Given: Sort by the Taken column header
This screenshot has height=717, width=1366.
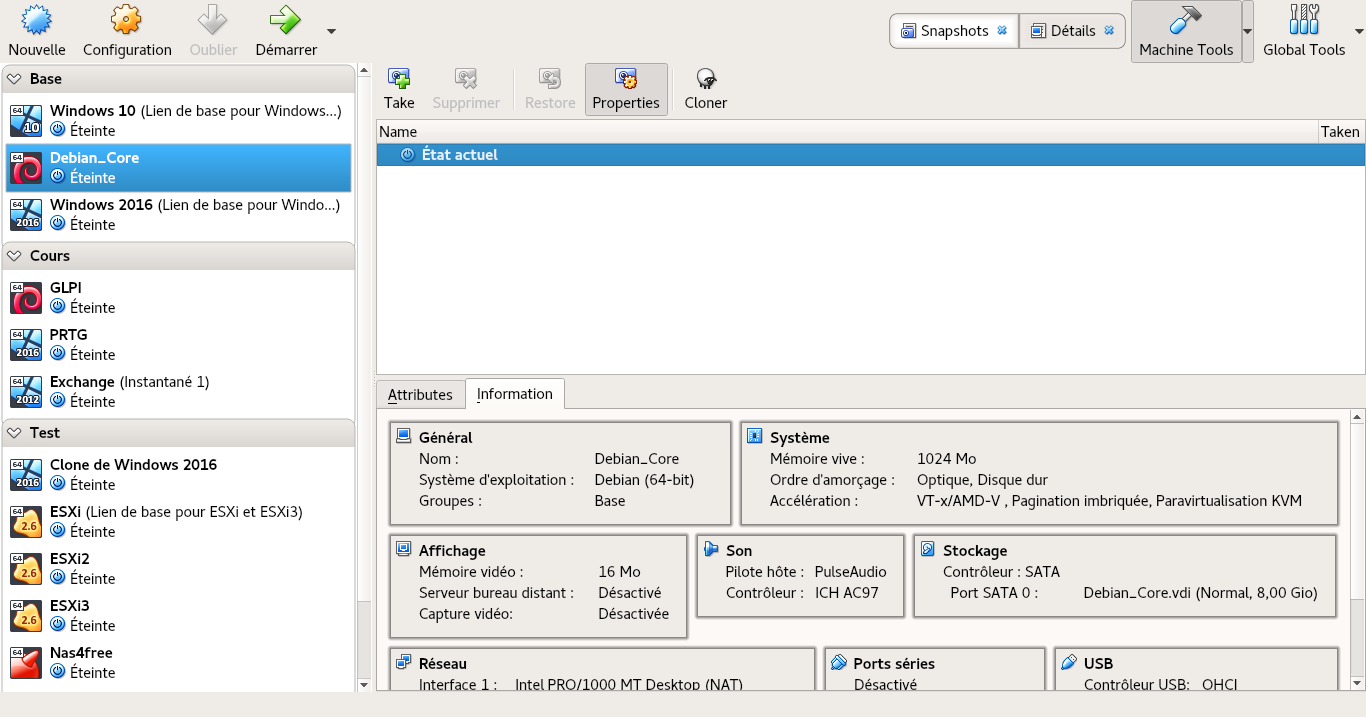Looking at the screenshot, I should click(1340, 132).
